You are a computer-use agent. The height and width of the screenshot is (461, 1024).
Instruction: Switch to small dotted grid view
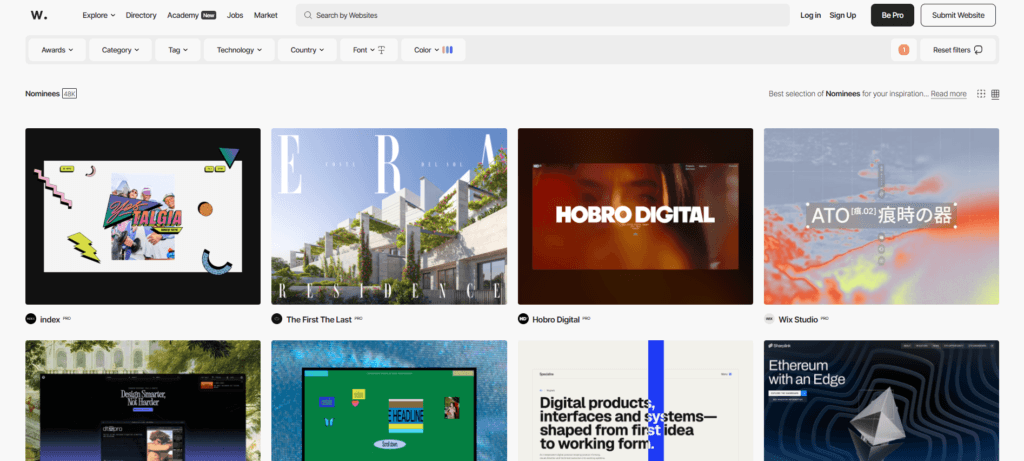click(981, 94)
